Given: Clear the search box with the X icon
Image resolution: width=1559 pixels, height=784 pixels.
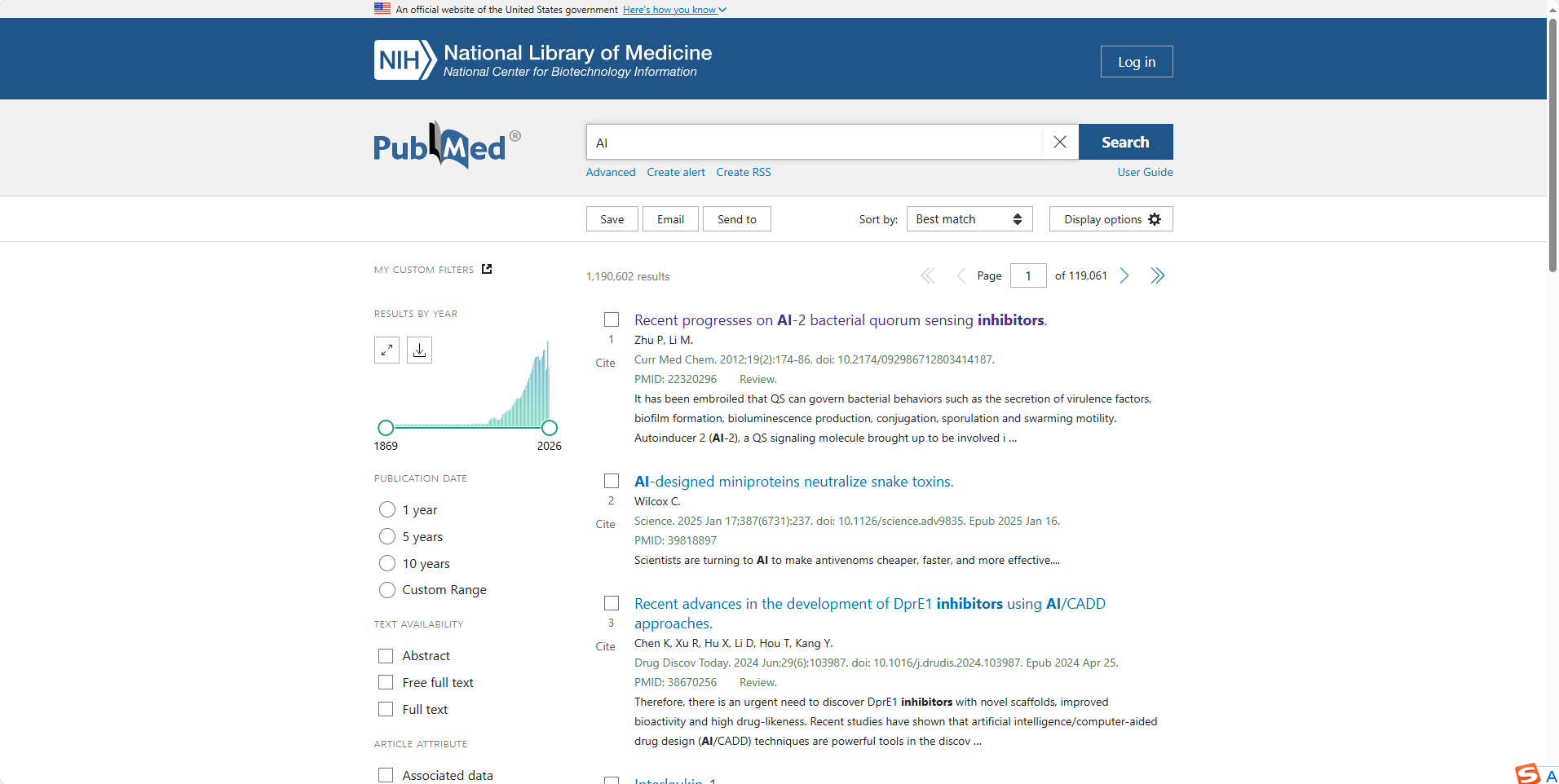Looking at the screenshot, I should tap(1059, 141).
